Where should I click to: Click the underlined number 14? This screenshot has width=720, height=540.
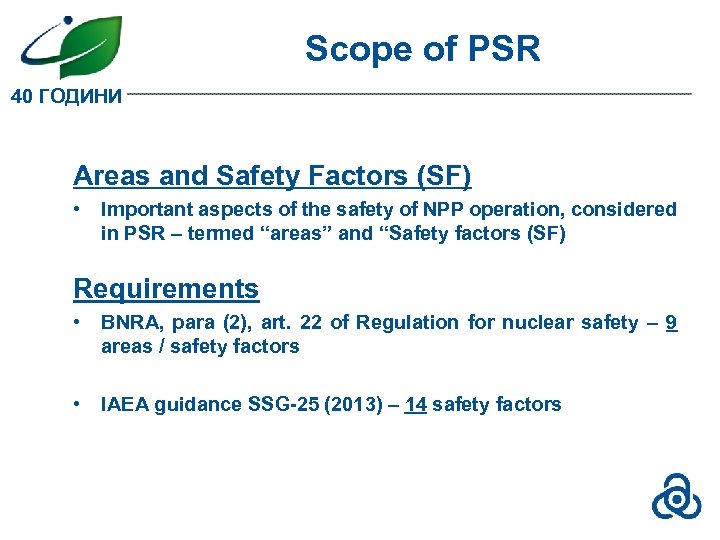(x=416, y=405)
